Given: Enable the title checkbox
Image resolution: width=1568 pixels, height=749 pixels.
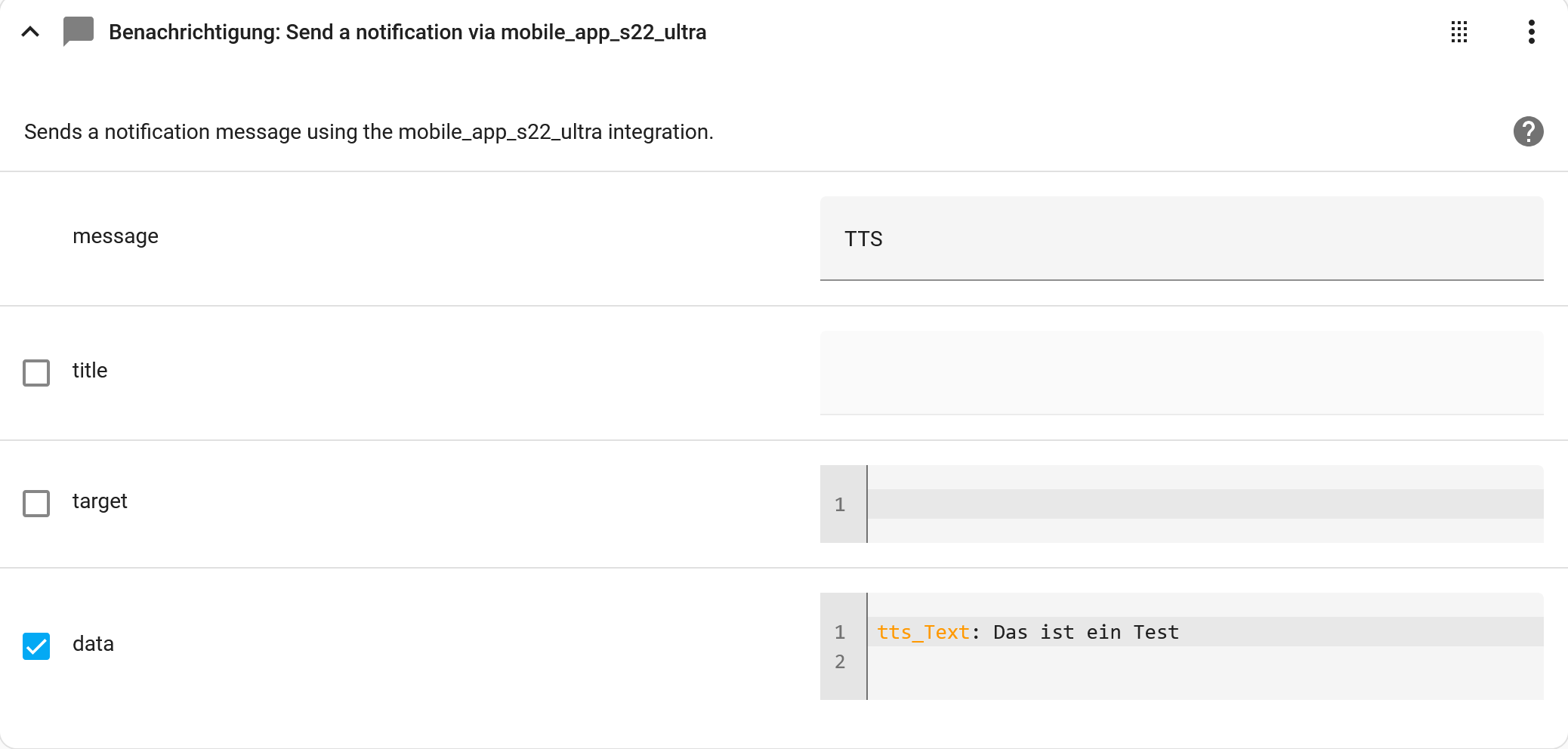Looking at the screenshot, I should click(x=36, y=372).
